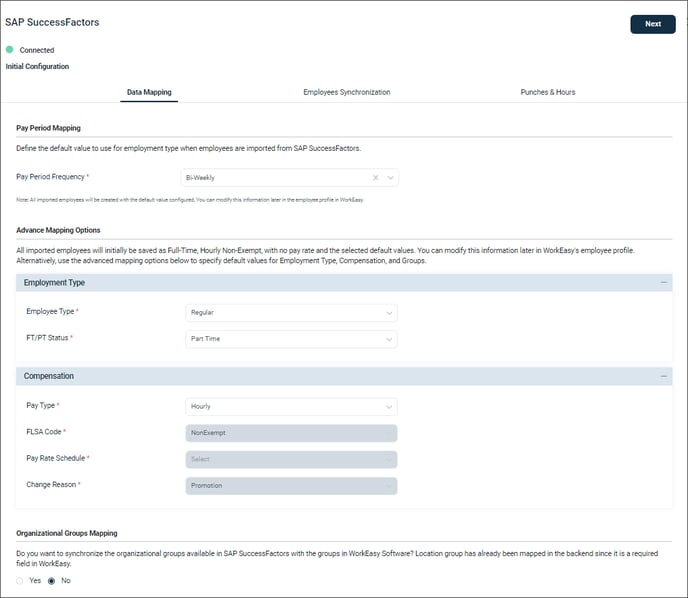Open Pay Type dropdown showing Hourly
The width and height of the screenshot is (688, 598).
(291, 407)
